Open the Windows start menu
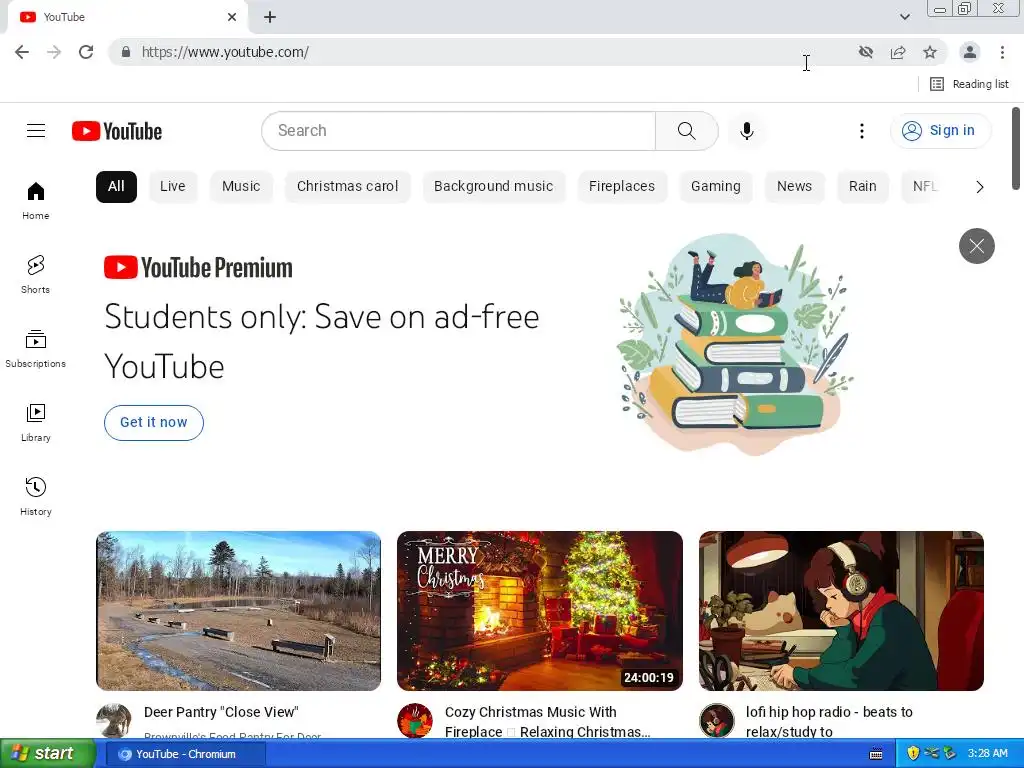Screen dimensions: 1024x768 tap(48, 754)
